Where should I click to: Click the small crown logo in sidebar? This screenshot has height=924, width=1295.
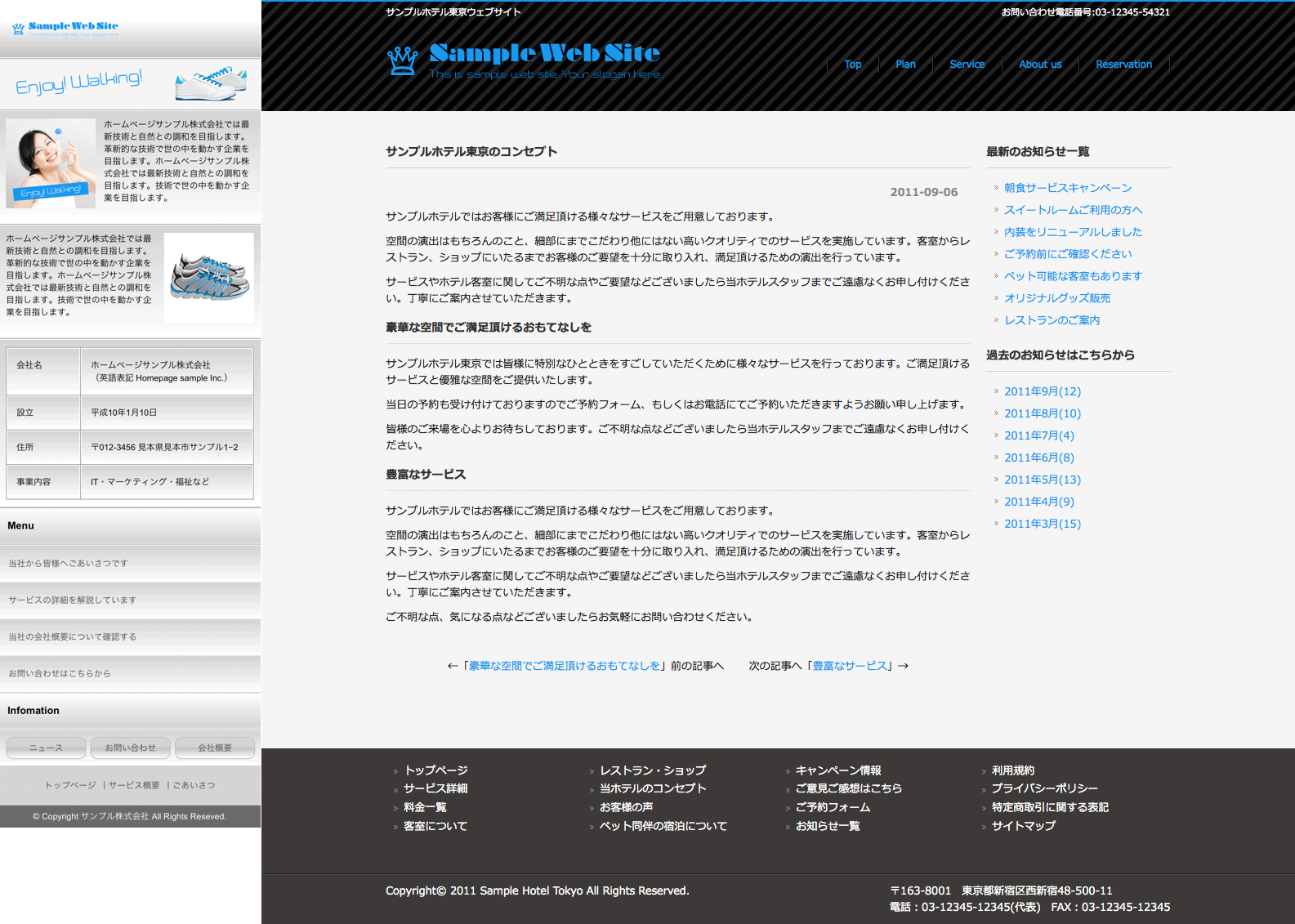18,29
